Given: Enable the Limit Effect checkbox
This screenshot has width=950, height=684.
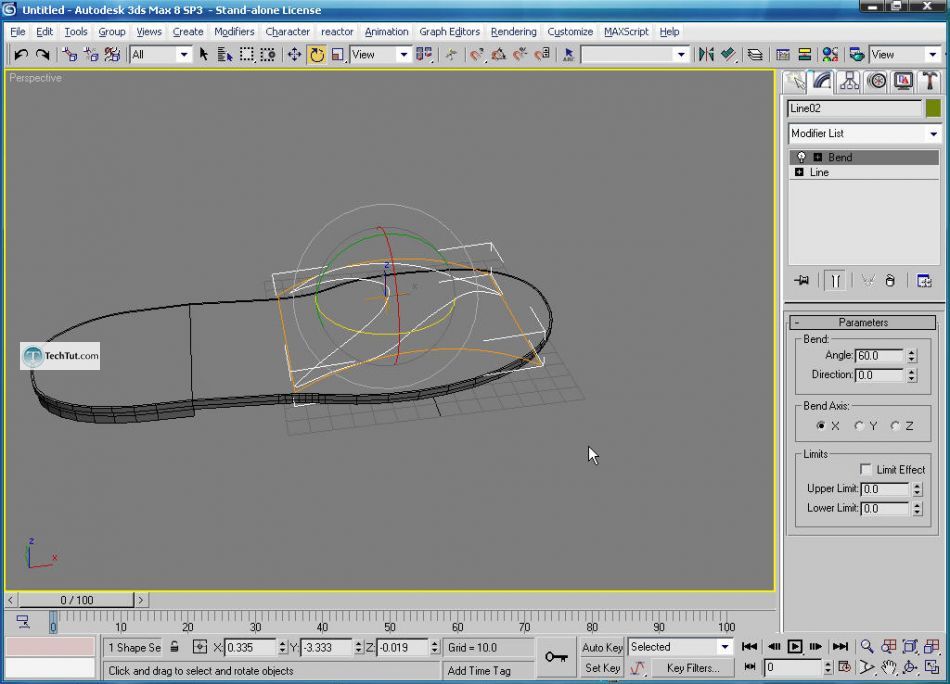Looking at the screenshot, I should (866, 469).
